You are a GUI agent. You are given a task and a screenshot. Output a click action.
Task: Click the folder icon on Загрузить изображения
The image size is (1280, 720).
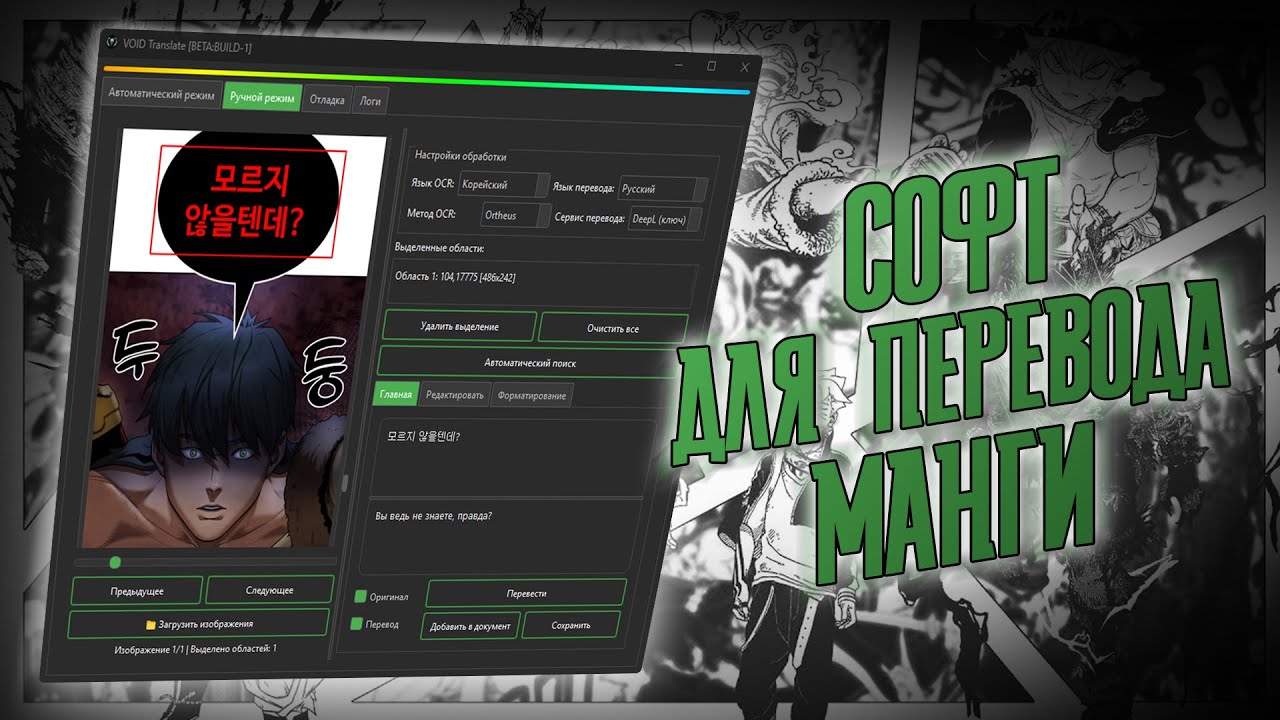pyautogui.click(x=151, y=625)
